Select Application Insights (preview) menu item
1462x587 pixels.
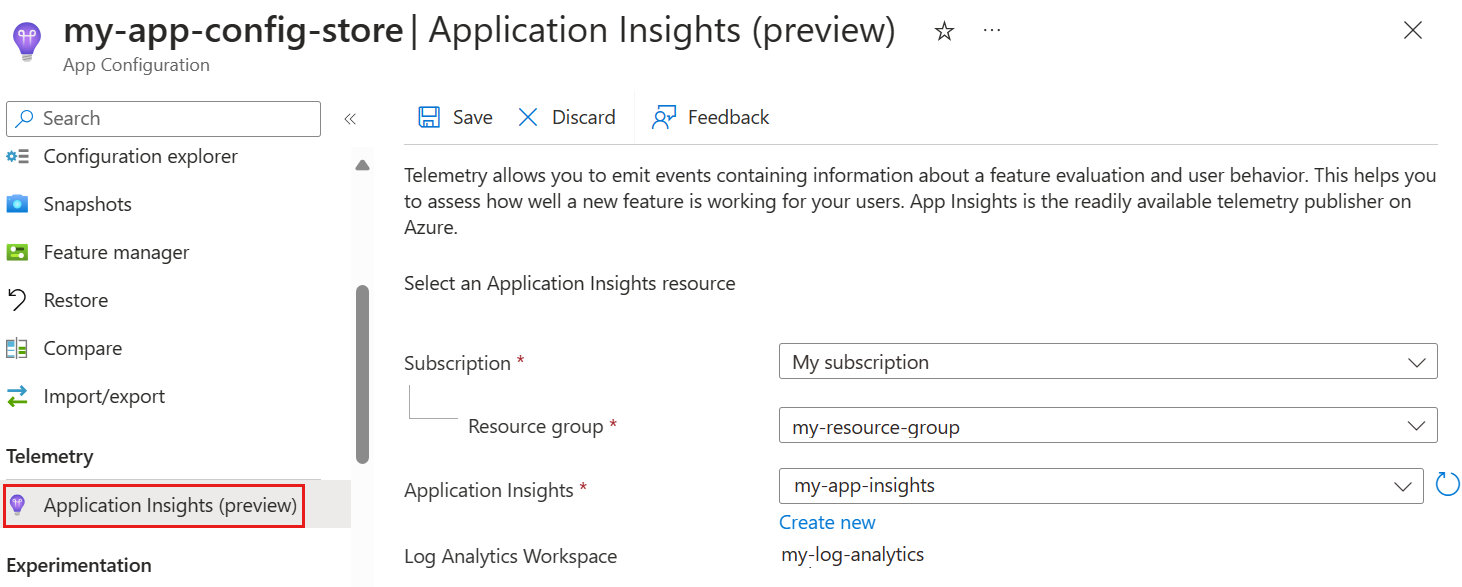170,505
